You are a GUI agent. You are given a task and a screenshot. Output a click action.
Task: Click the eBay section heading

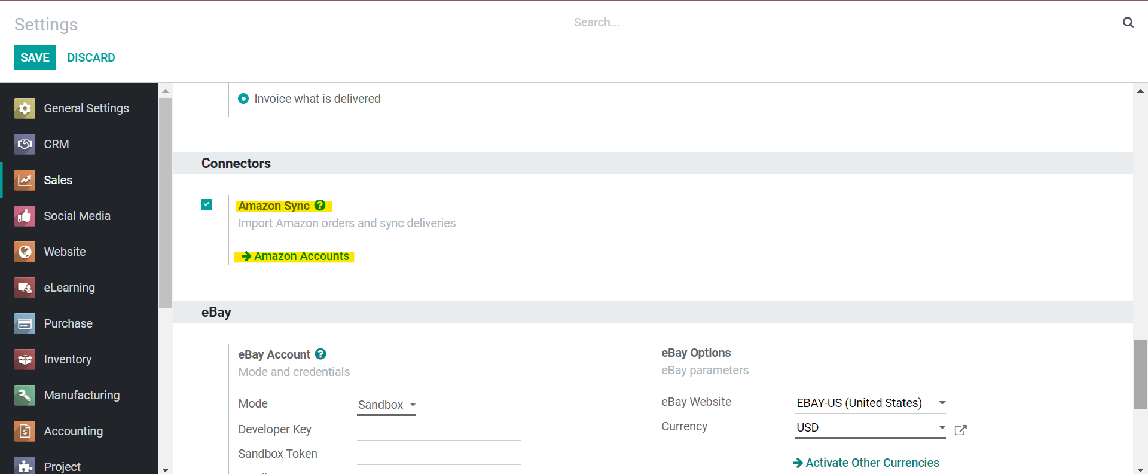coord(216,312)
